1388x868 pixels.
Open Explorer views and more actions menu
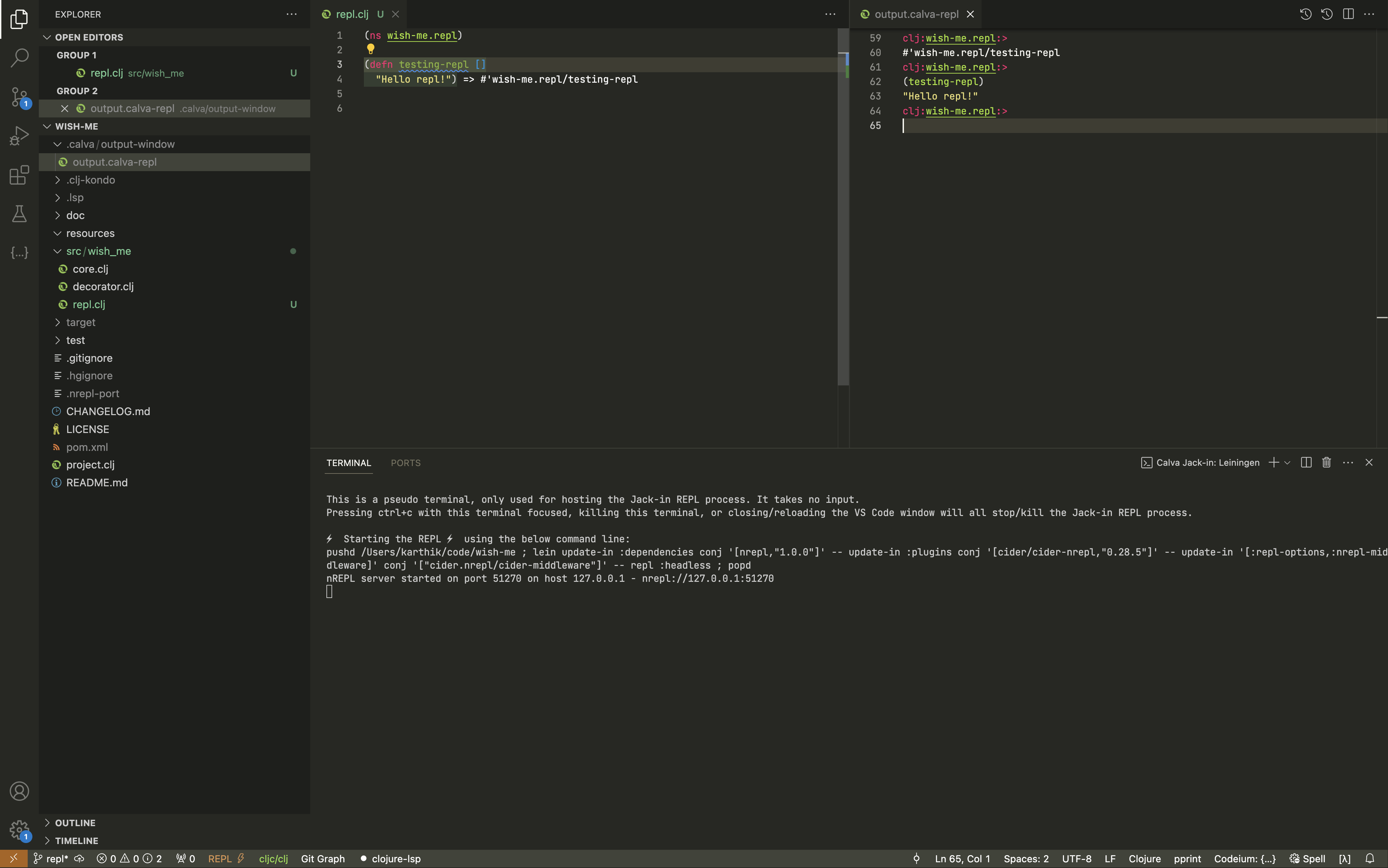tap(292, 15)
